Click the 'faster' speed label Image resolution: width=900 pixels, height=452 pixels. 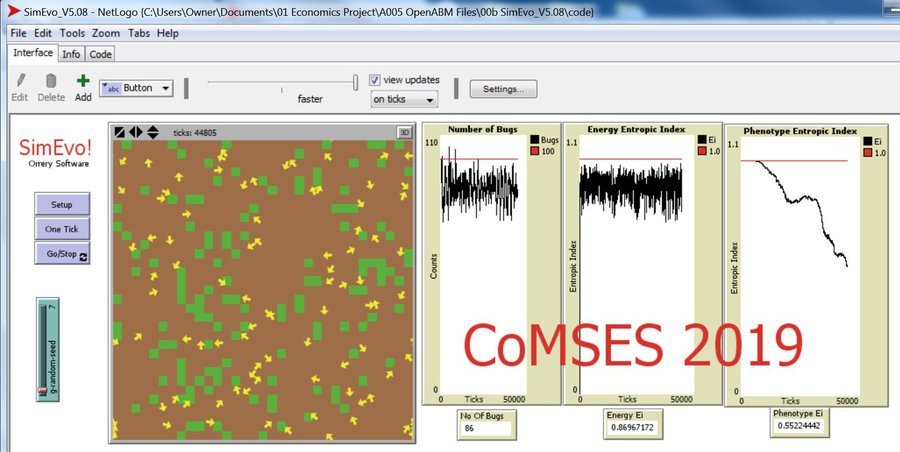310,99
